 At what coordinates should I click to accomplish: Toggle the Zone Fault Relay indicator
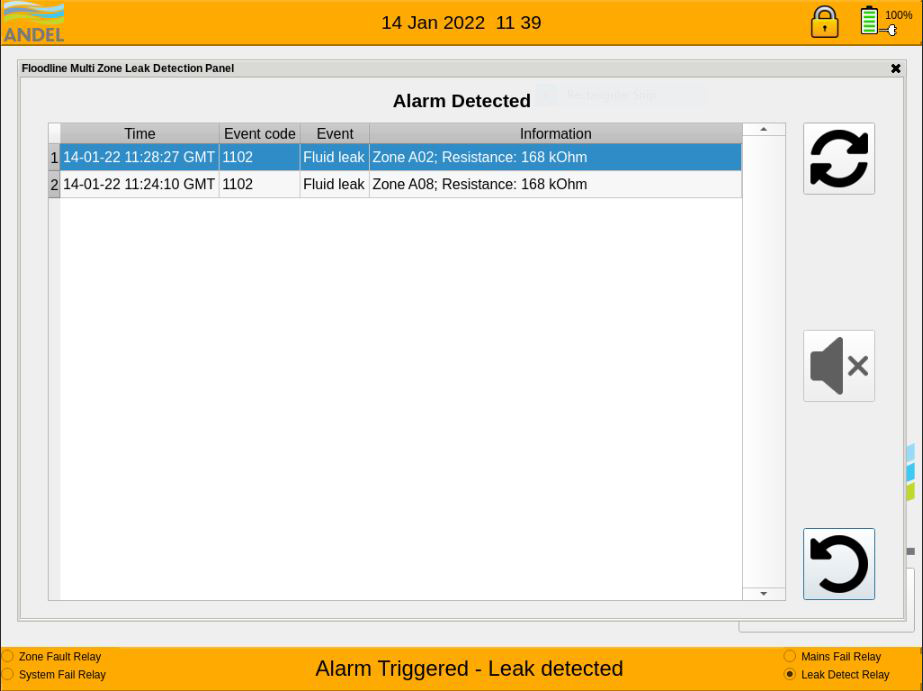[8, 657]
